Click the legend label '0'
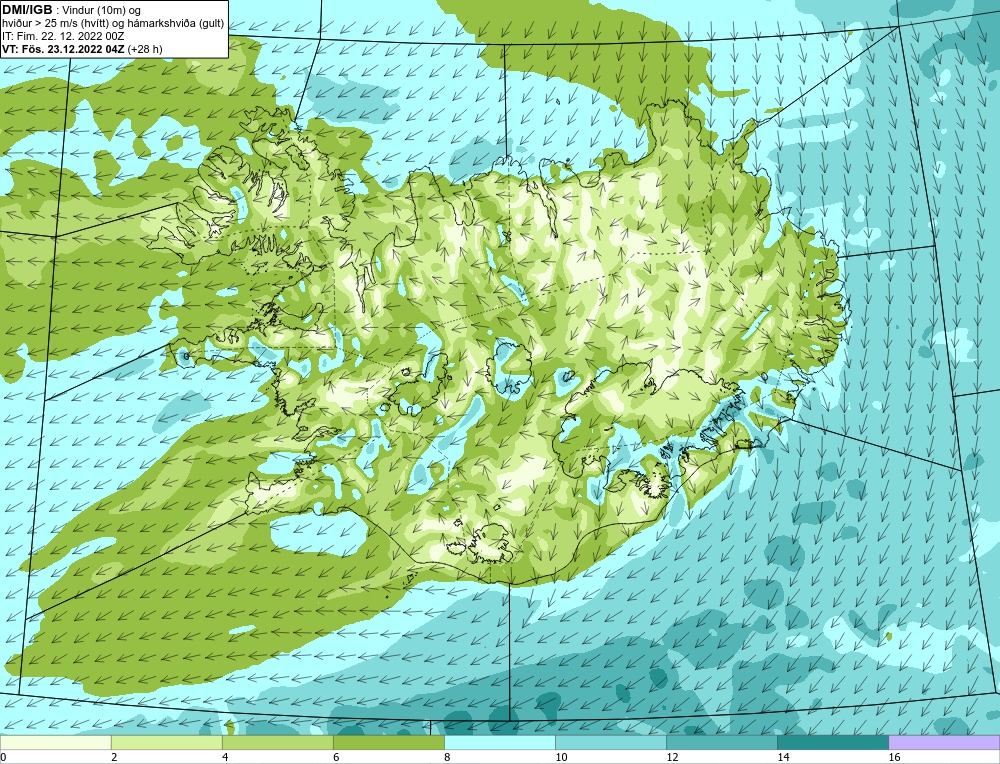The image size is (1000, 764). tap(3, 757)
